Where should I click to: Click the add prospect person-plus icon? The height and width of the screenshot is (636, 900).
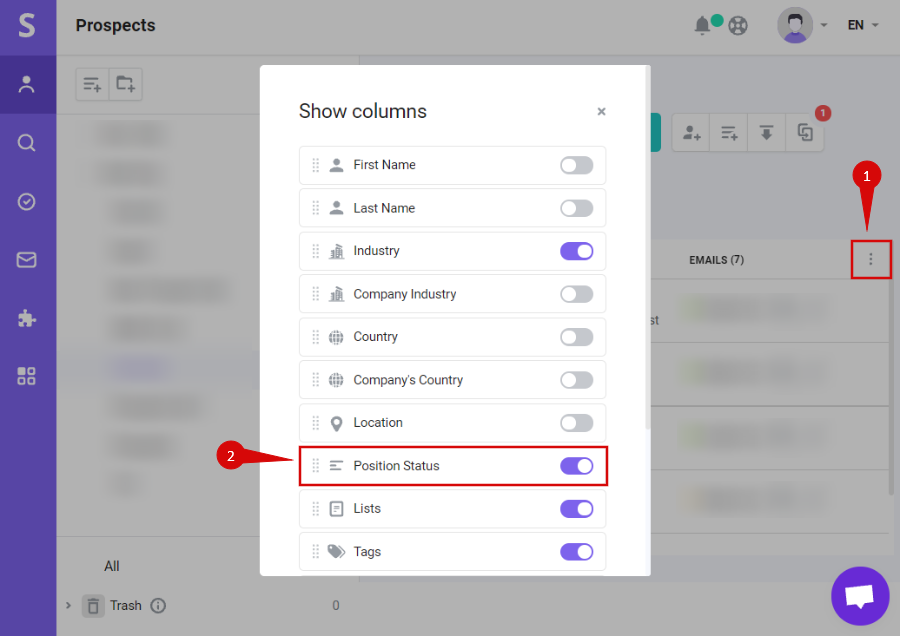click(691, 133)
